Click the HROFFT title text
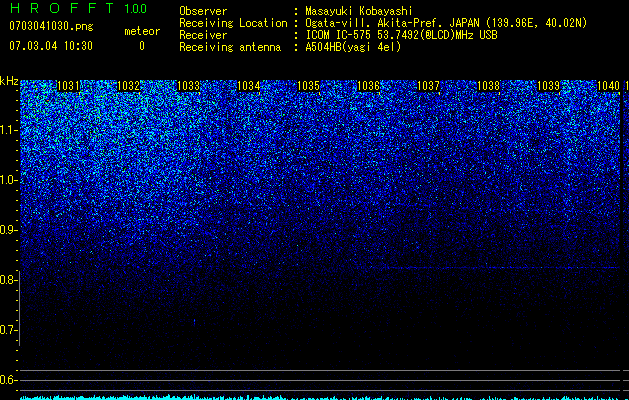629x400 pixels. click(x=62, y=8)
